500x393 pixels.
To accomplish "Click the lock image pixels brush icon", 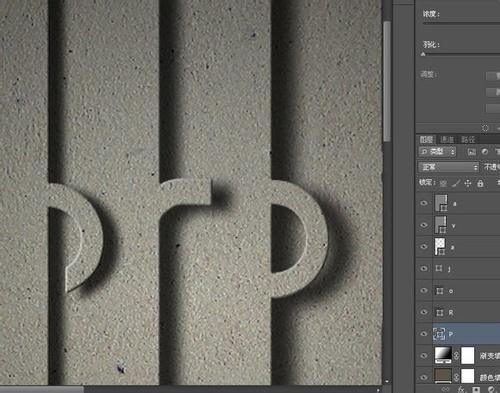I will tap(456, 183).
